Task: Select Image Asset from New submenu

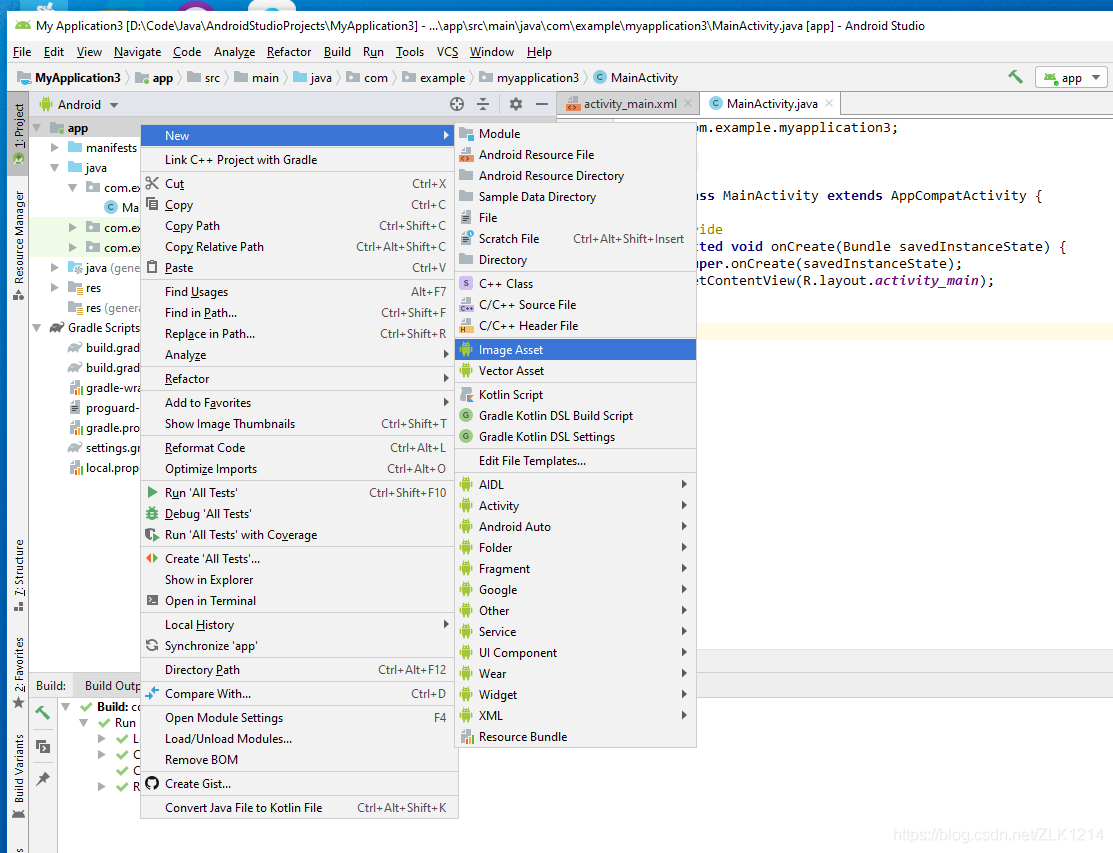Action: point(575,350)
